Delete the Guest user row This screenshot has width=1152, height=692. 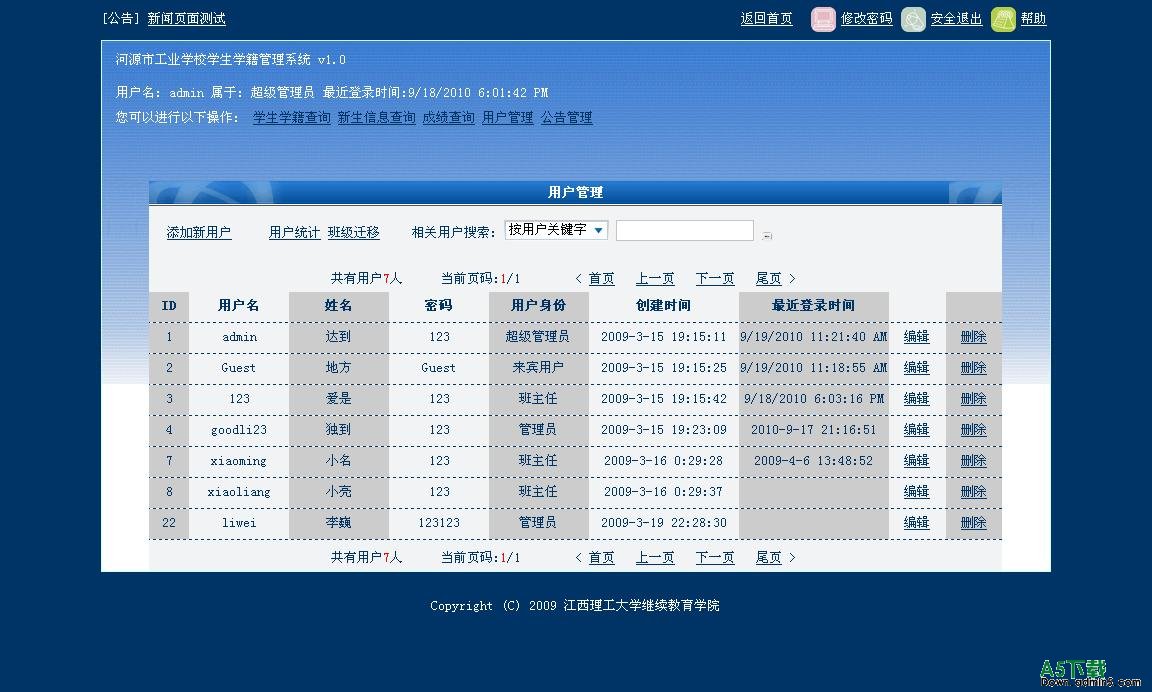pyautogui.click(x=973, y=368)
